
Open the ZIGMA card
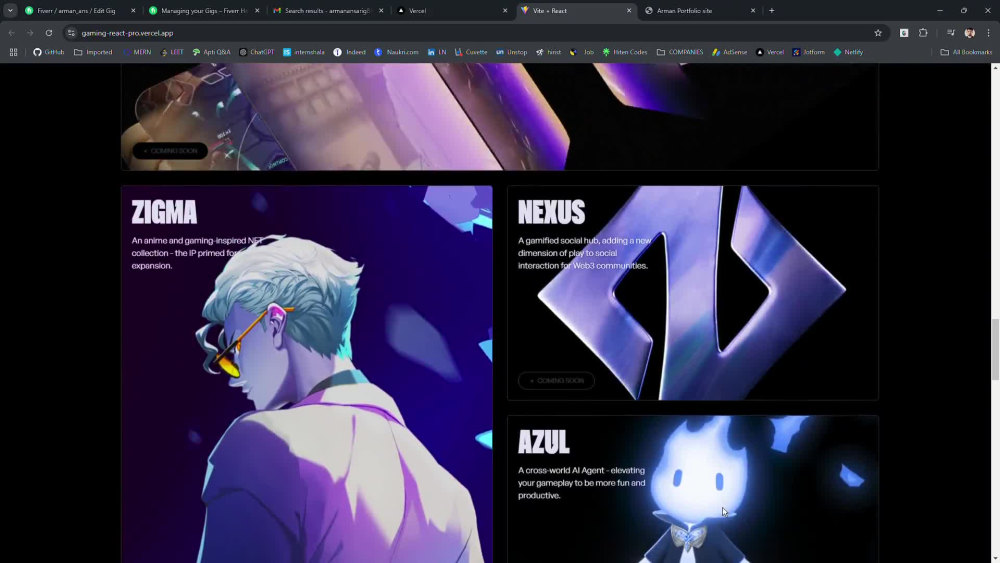[x=307, y=374]
